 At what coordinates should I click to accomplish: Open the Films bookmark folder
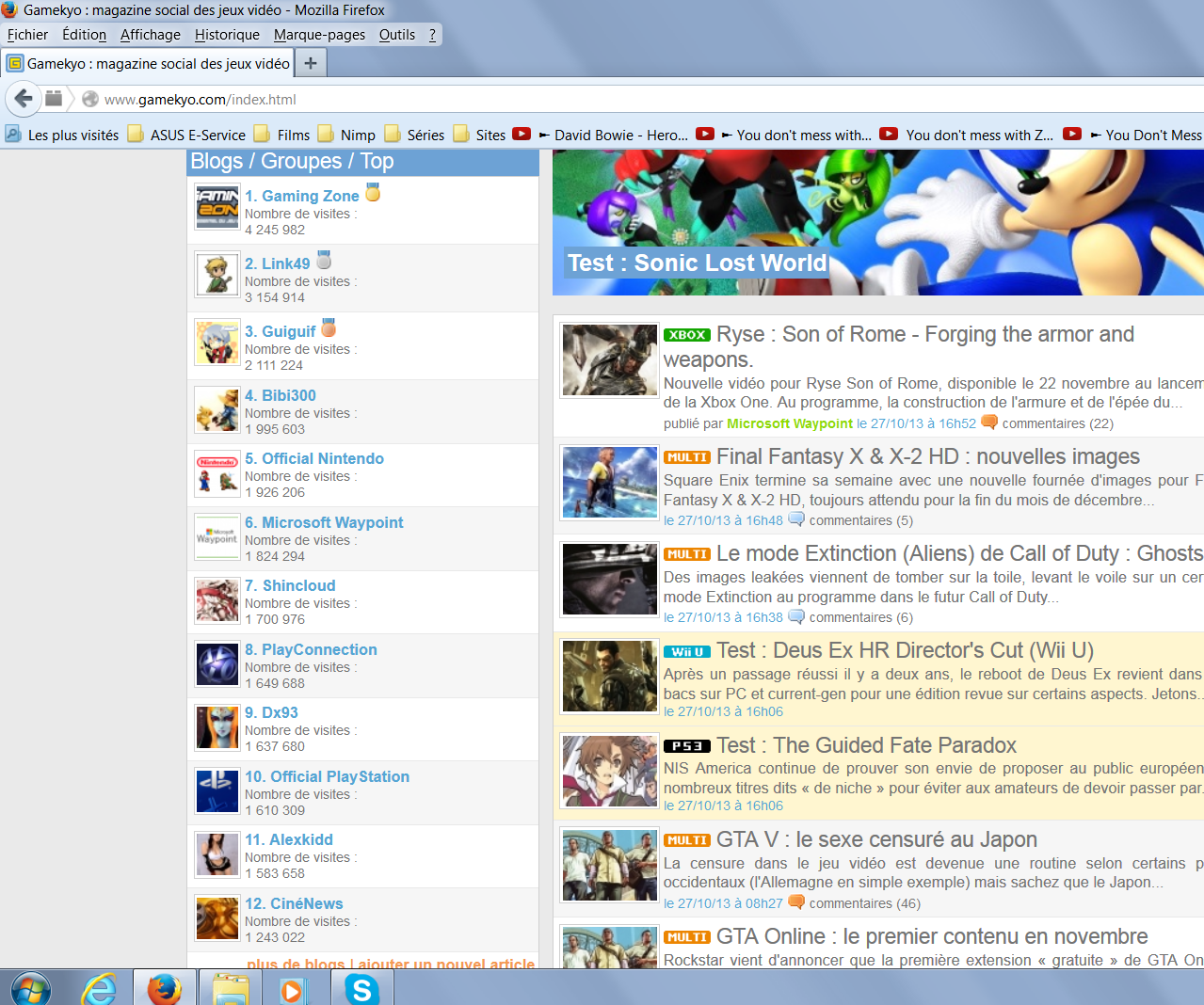point(281,135)
